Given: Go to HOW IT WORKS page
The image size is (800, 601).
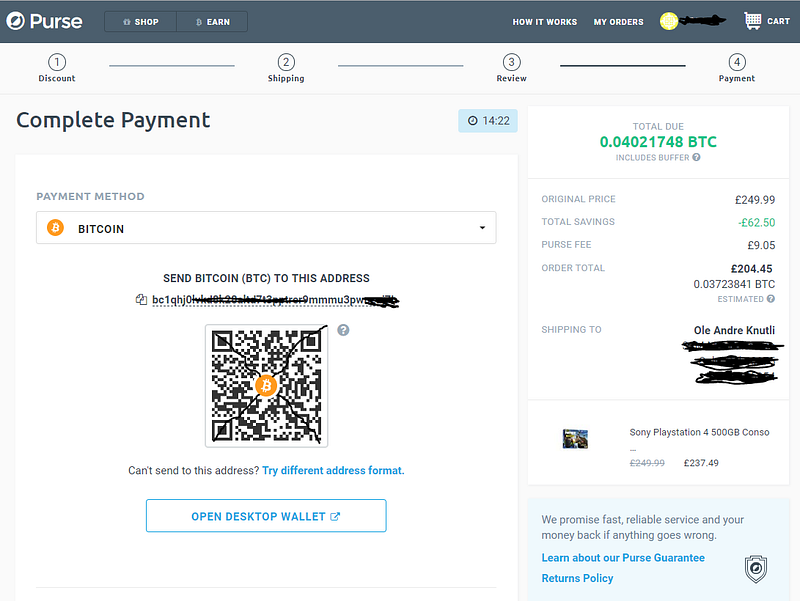Looking at the screenshot, I should click(x=544, y=22).
